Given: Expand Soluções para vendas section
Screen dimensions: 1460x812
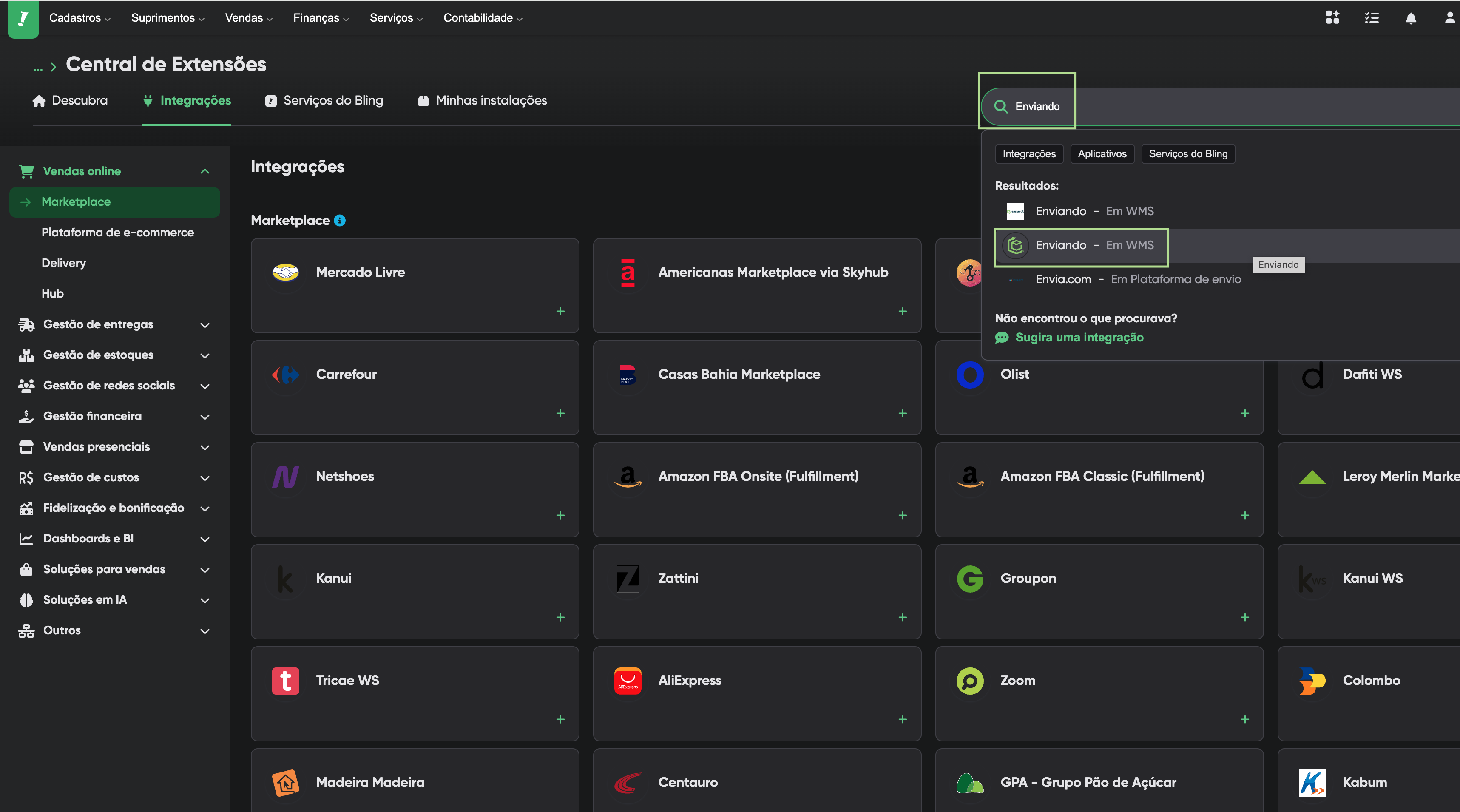Looking at the screenshot, I should (x=114, y=569).
